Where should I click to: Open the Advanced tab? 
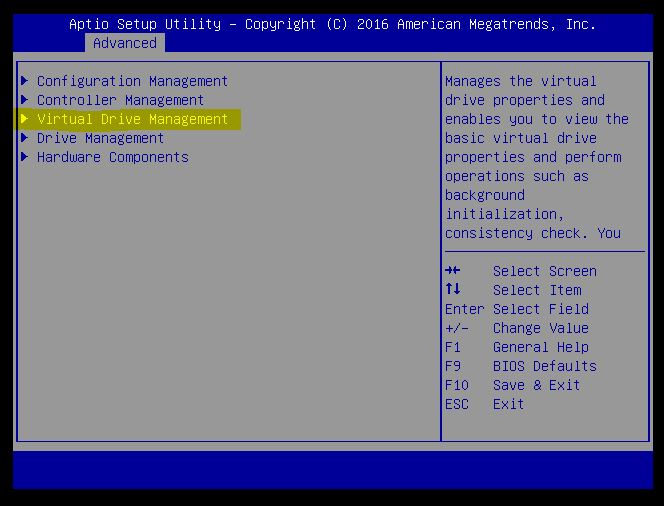click(125, 43)
